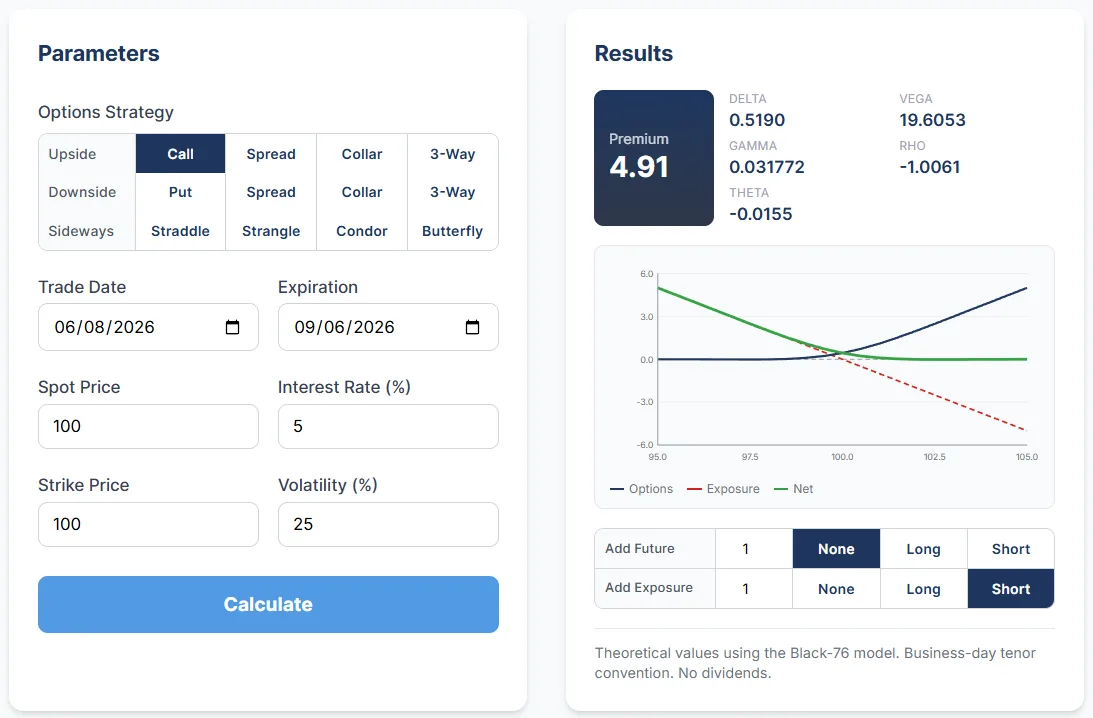Viewport: 1093px width, 718px height.
Task: Select the Condor strategy
Action: click(x=362, y=231)
